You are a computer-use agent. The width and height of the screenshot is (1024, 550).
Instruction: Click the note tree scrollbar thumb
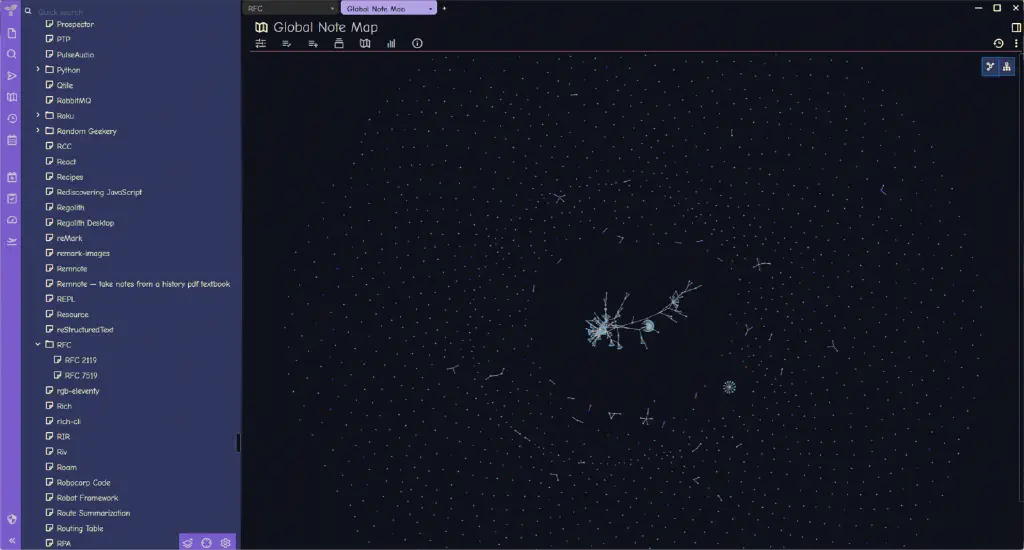[x=238, y=443]
